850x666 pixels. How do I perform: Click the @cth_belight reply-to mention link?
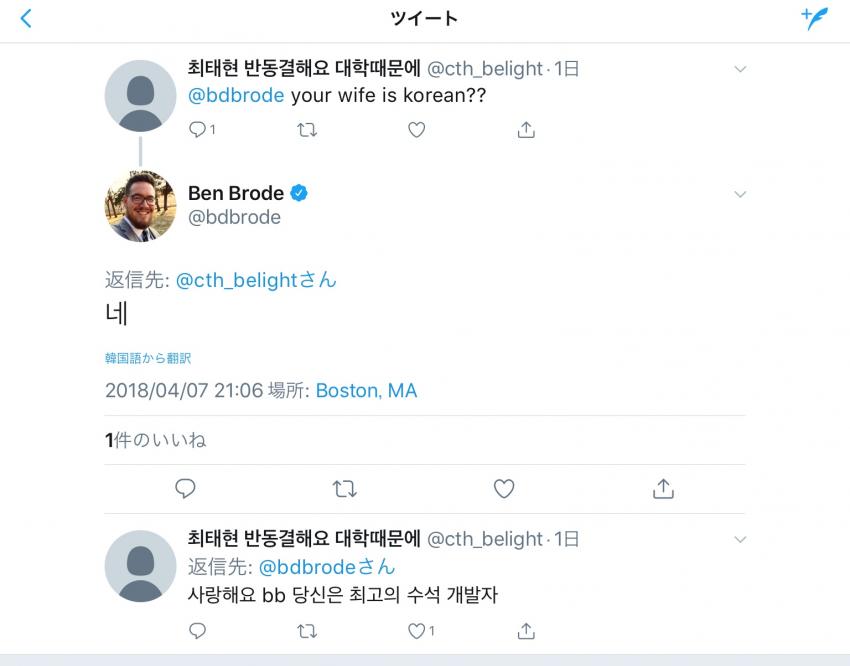click(x=256, y=280)
